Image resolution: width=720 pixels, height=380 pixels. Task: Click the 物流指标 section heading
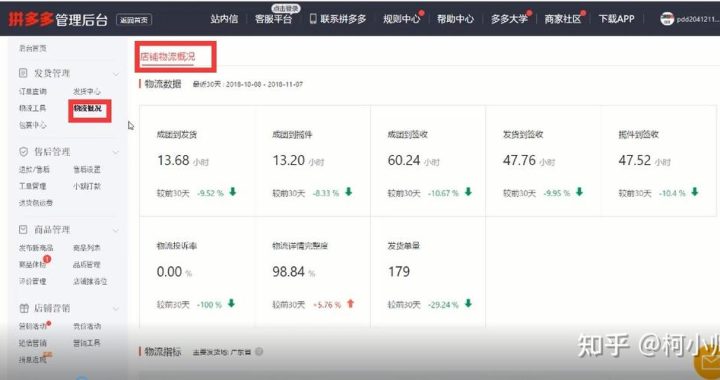[163, 352]
